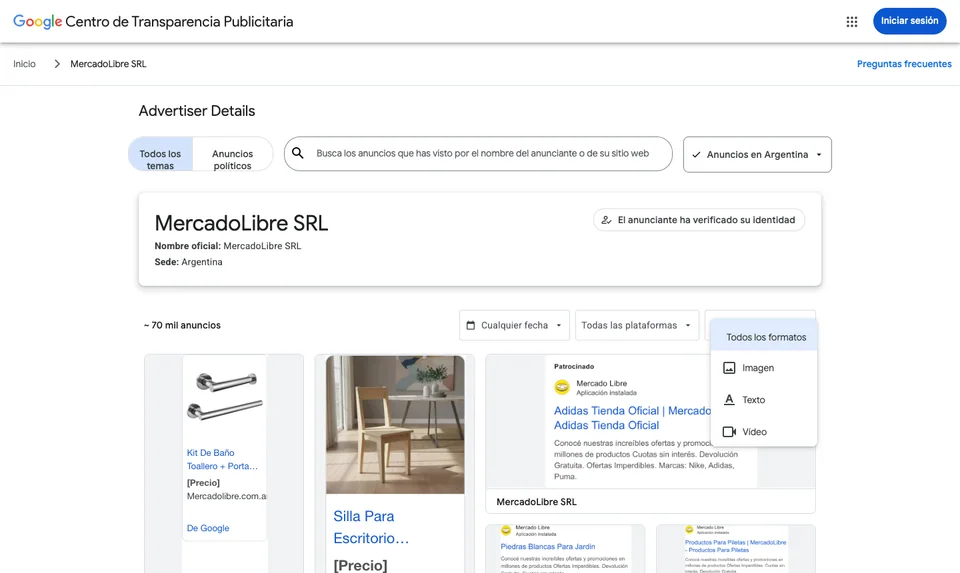Click the MercadoLibre SRL advertiser name heading
The width and height of the screenshot is (960, 573).
pos(241,223)
